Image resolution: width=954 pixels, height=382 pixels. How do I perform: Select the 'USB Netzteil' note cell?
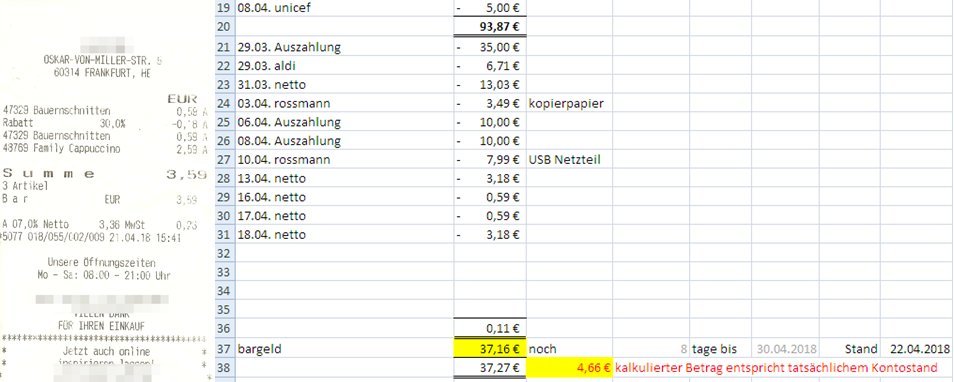pos(569,160)
